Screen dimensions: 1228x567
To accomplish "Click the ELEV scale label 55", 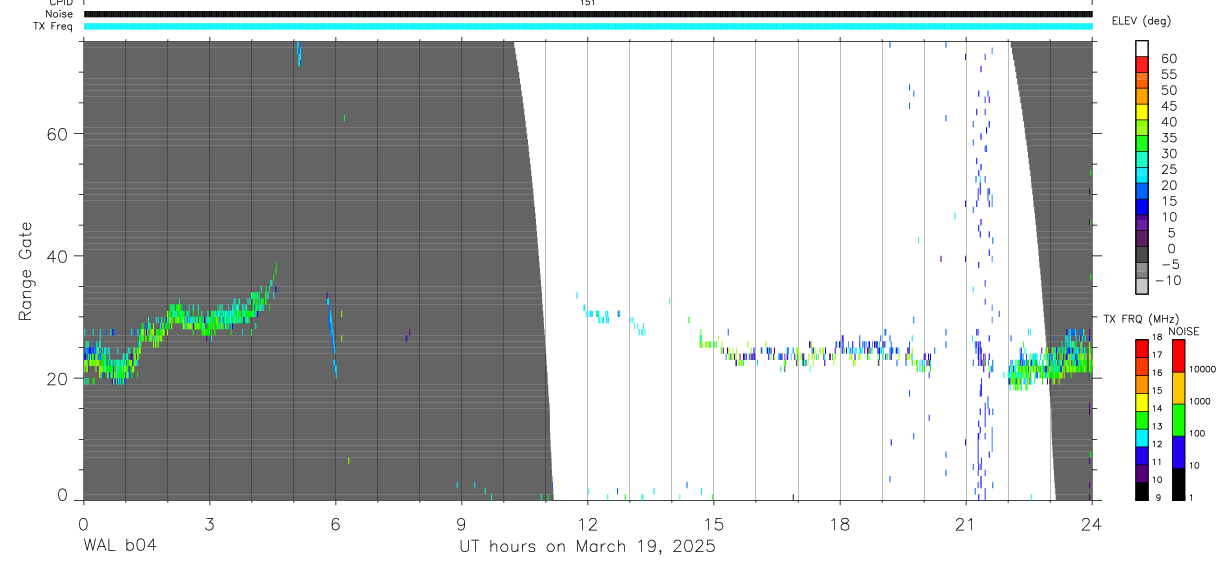I will (1168, 74).
